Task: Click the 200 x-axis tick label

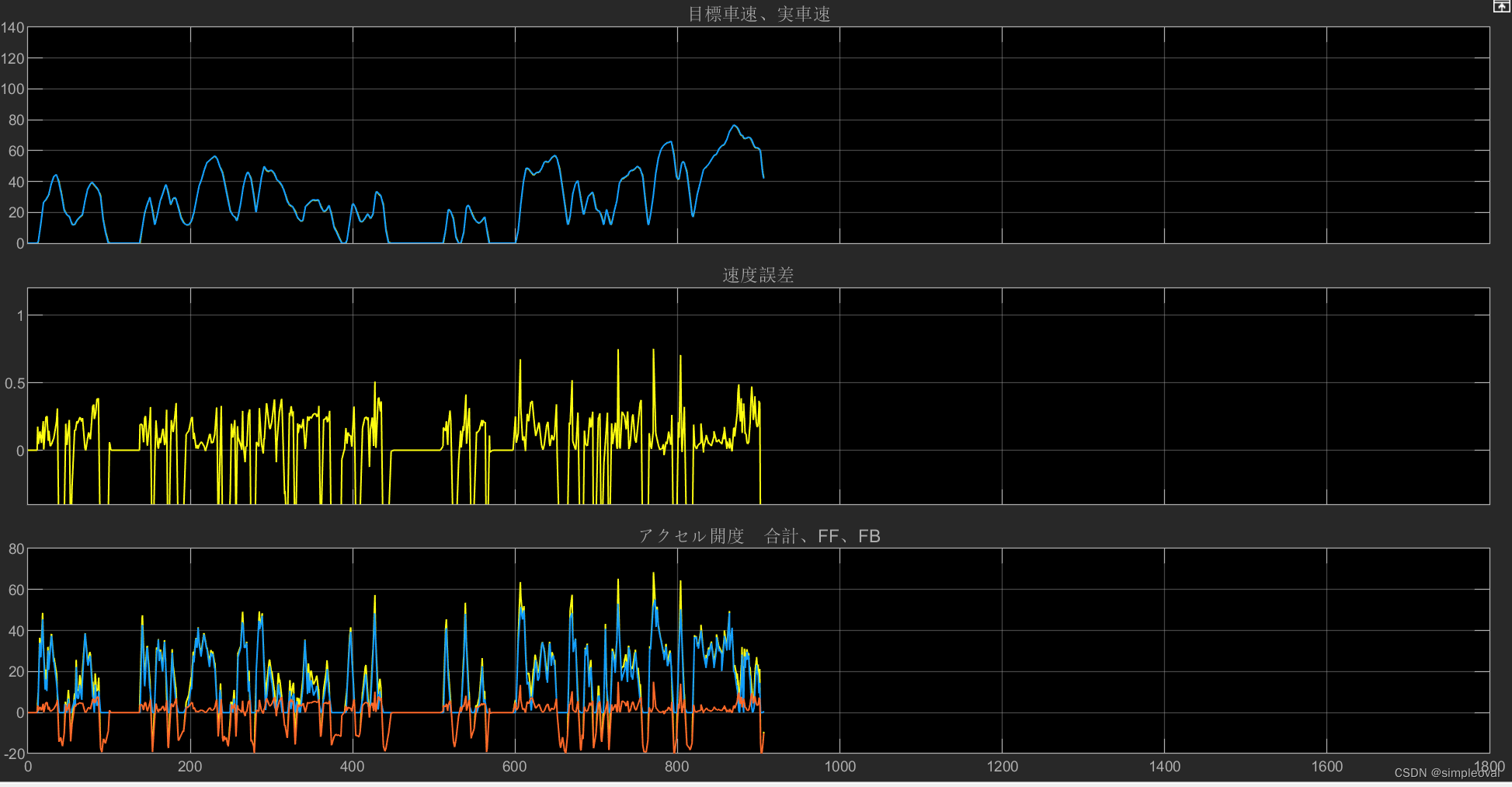Action: 190,767
